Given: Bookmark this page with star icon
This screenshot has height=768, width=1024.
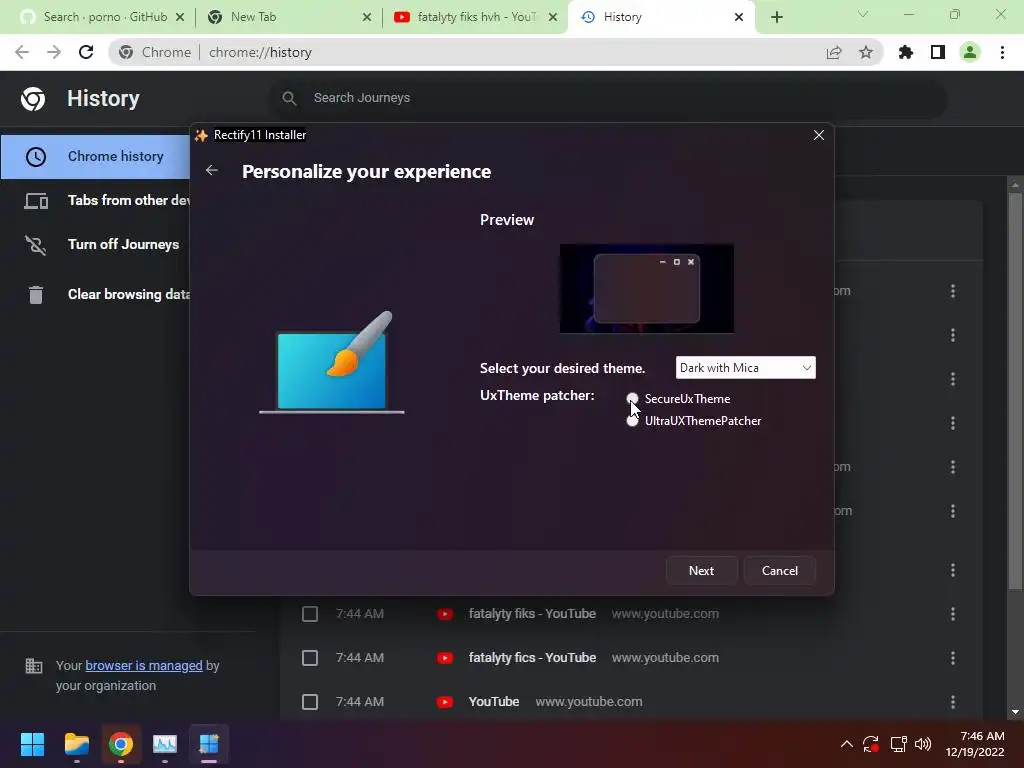Looking at the screenshot, I should point(866,52).
